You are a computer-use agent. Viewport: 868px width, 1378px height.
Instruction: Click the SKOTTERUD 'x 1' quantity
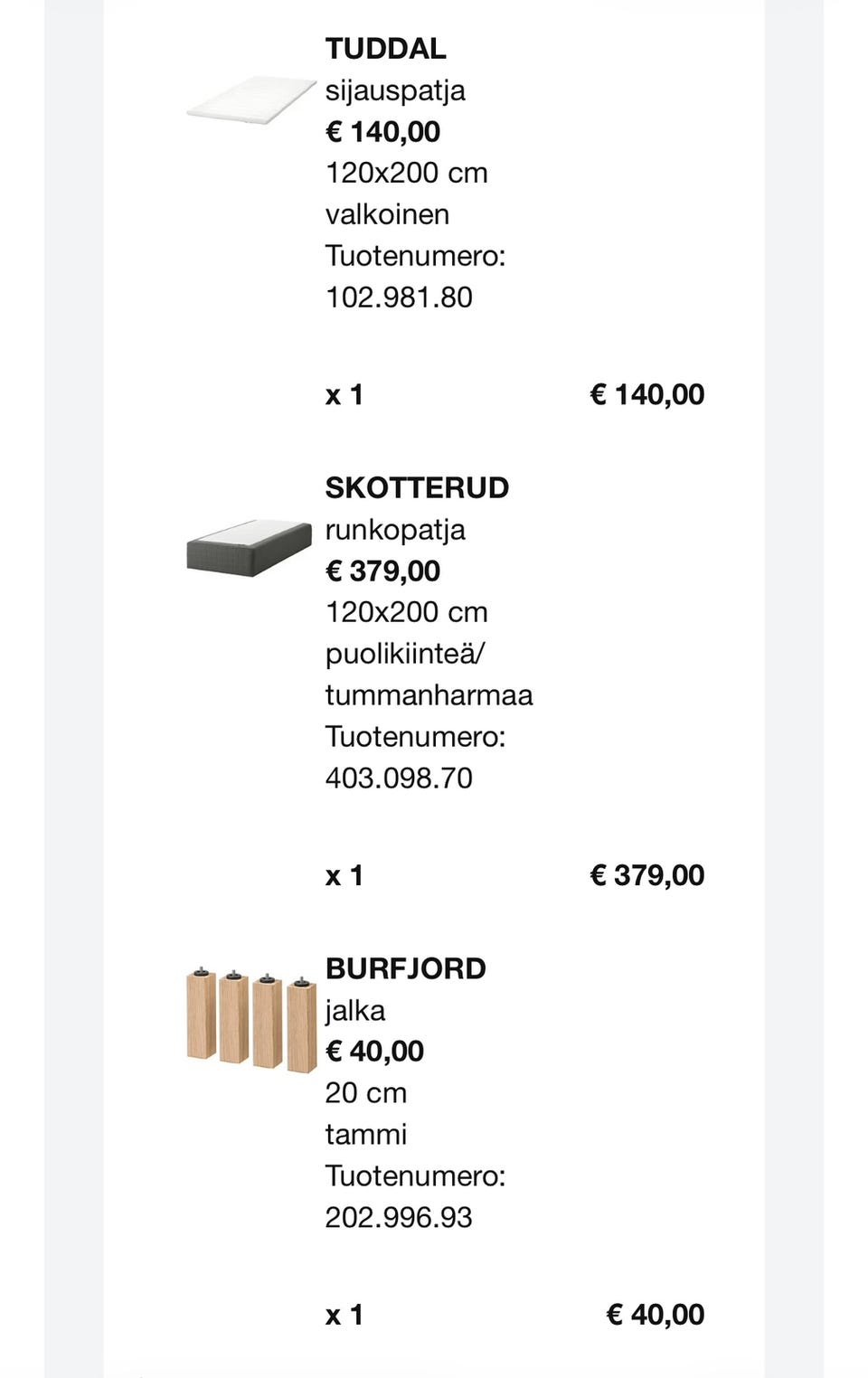344,875
